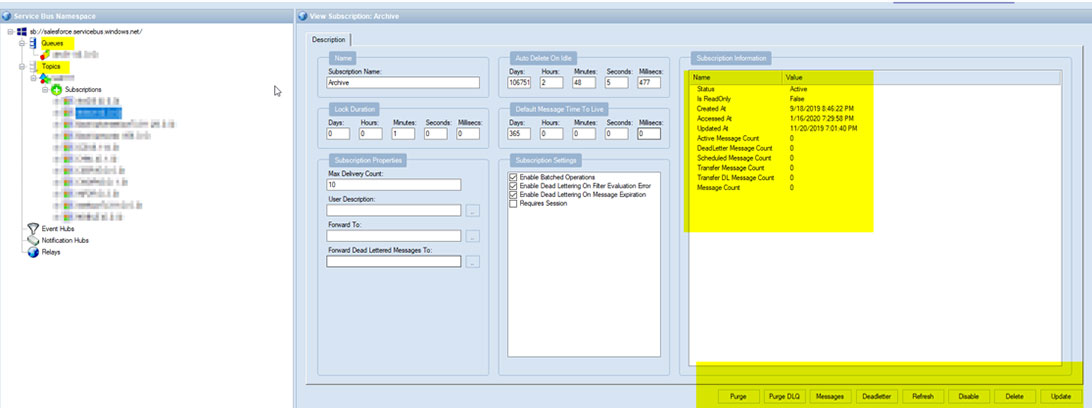Click the Max Delivery Count field

point(393,185)
